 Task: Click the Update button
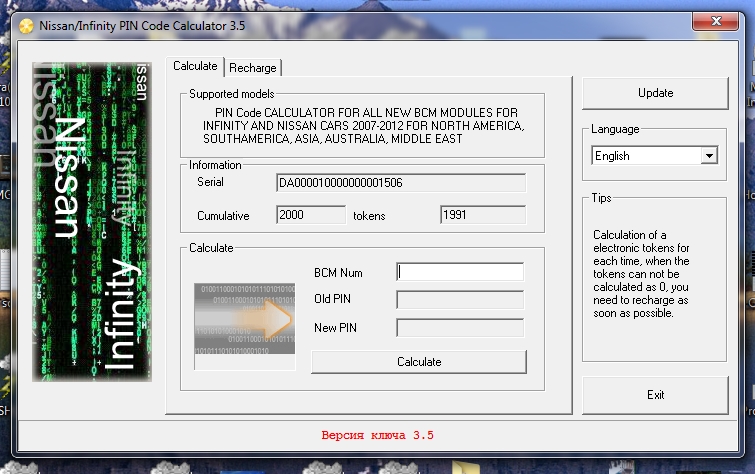click(655, 93)
